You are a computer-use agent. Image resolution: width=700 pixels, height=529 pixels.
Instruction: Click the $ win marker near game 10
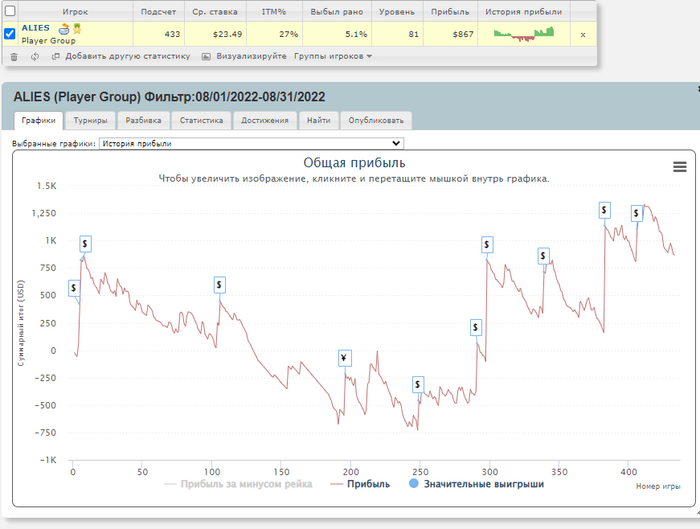pyautogui.click(x=85, y=244)
